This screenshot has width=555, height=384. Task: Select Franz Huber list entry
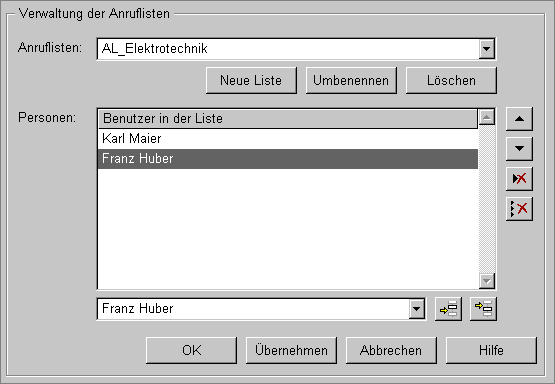click(x=288, y=159)
